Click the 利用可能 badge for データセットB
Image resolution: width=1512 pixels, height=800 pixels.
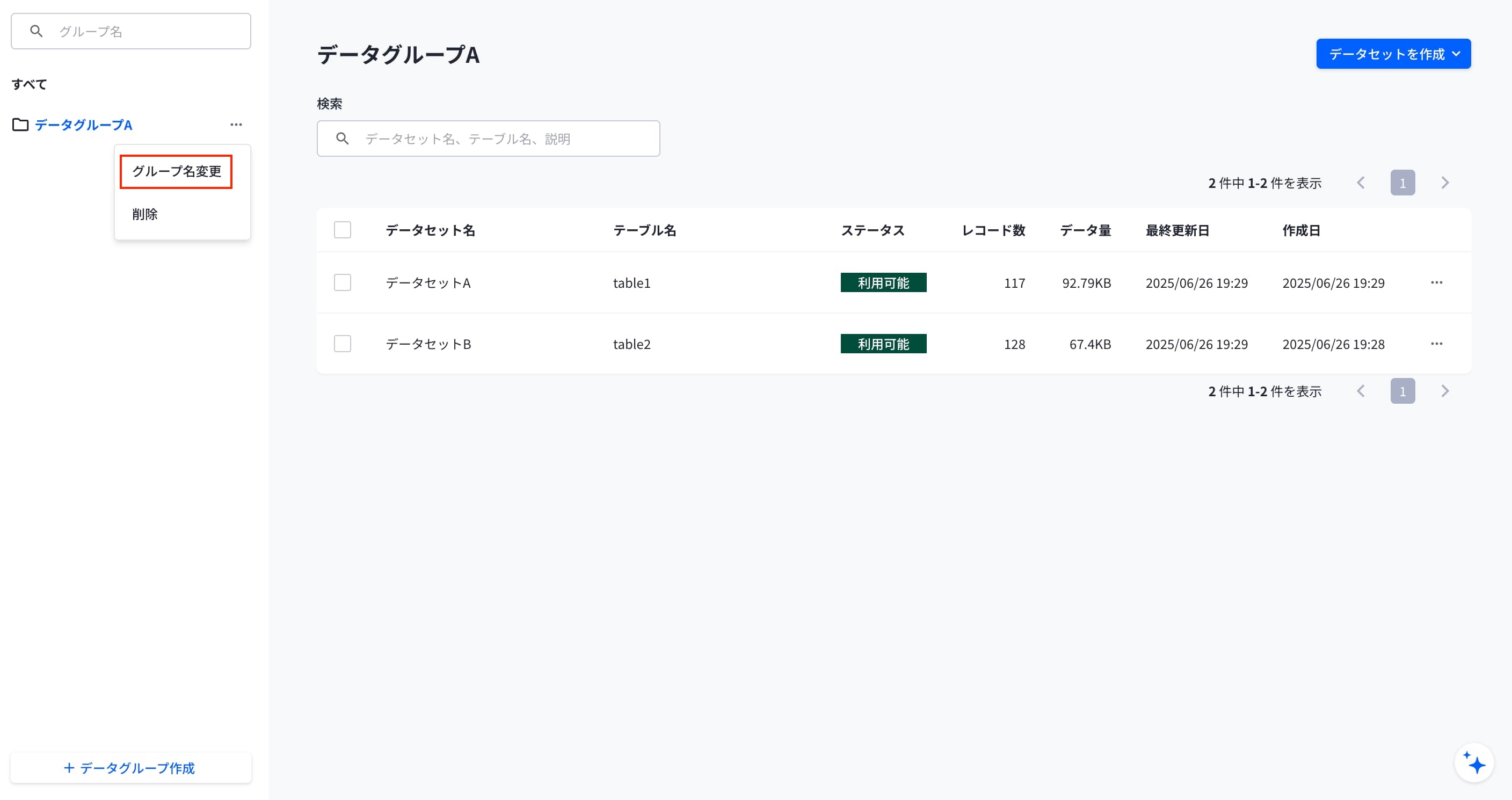(883, 344)
